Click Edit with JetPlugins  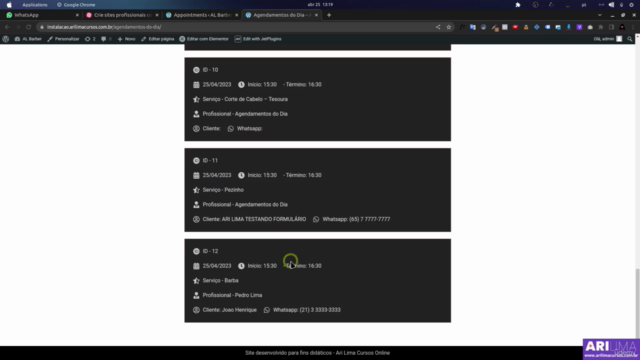(258, 39)
